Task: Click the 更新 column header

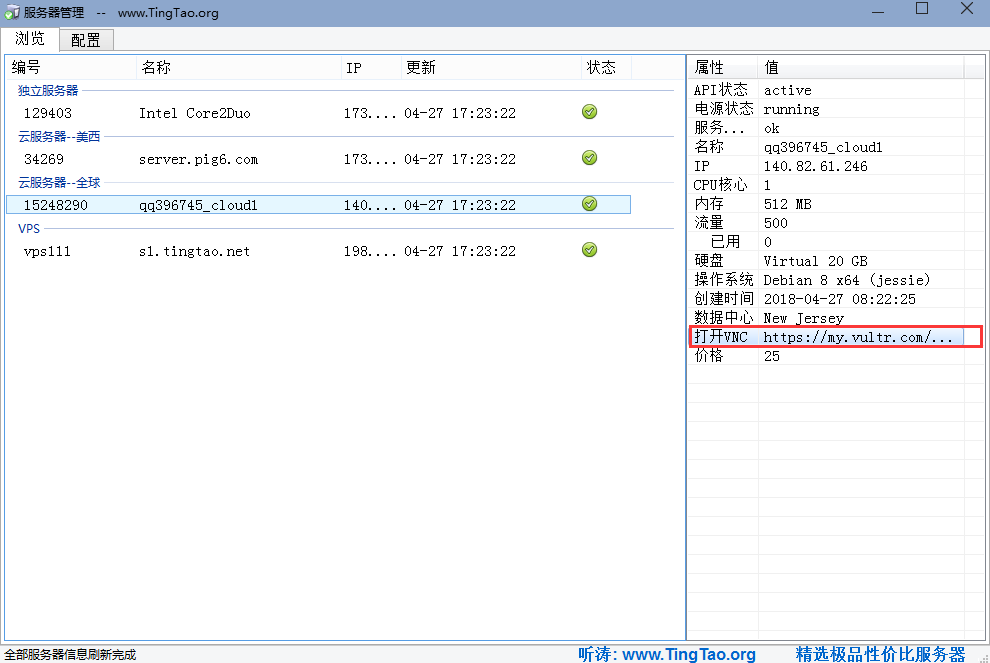Action: tap(491, 68)
